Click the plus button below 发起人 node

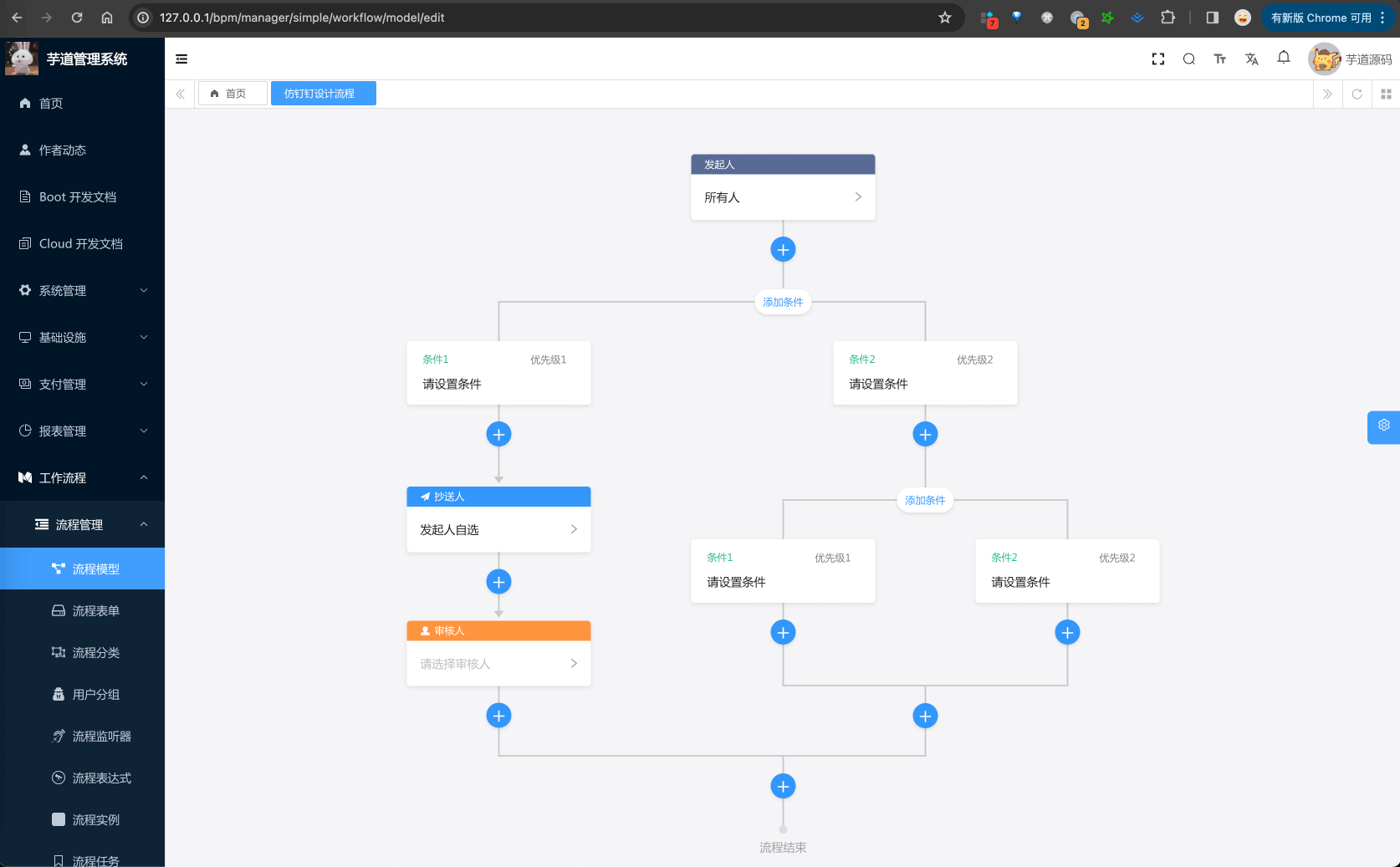783,249
